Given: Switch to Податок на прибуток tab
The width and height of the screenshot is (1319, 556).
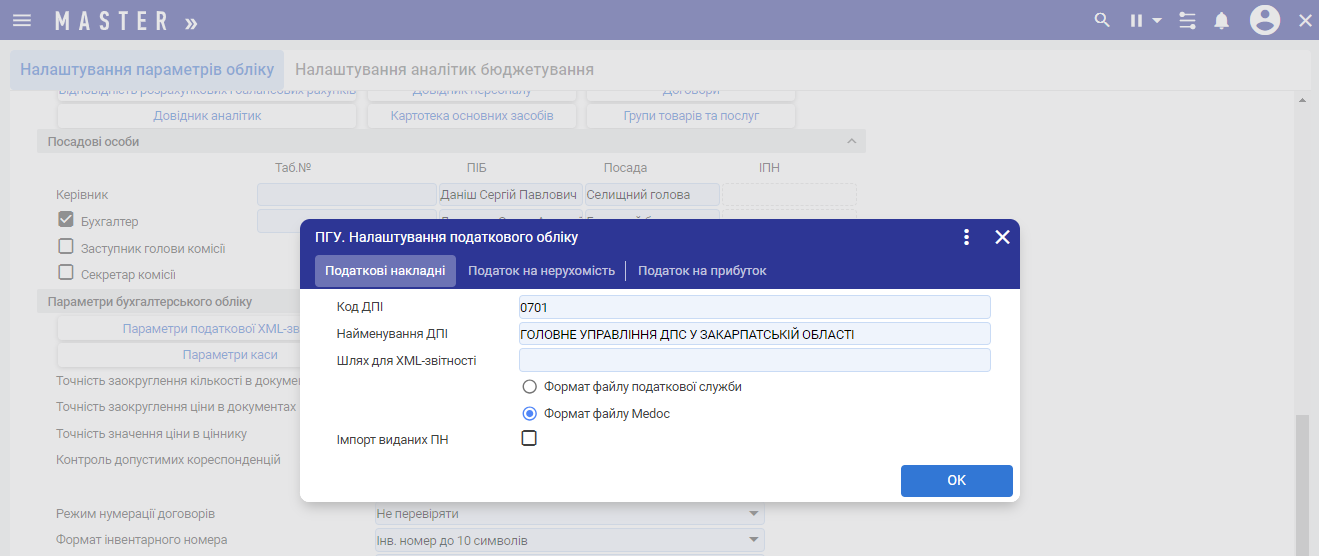Looking at the screenshot, I should pyautogui.click(x=702, y=271).
